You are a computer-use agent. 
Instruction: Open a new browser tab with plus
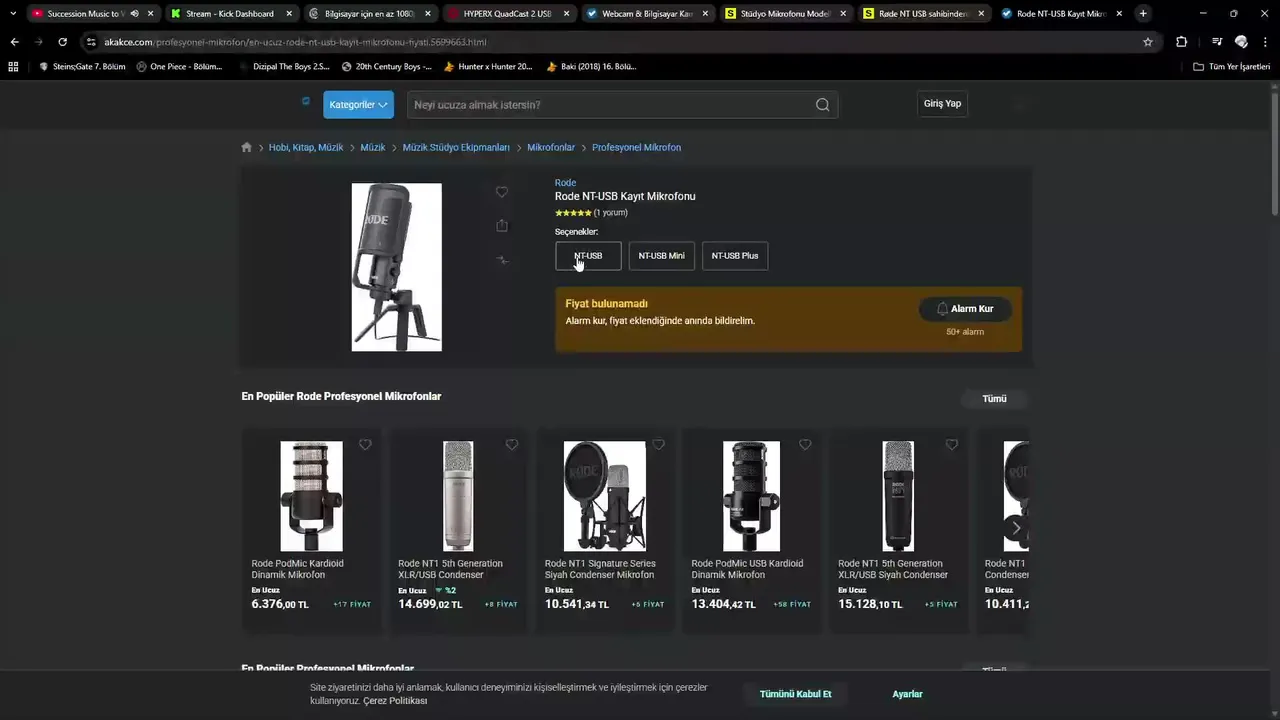click(x=1143, y=13)
